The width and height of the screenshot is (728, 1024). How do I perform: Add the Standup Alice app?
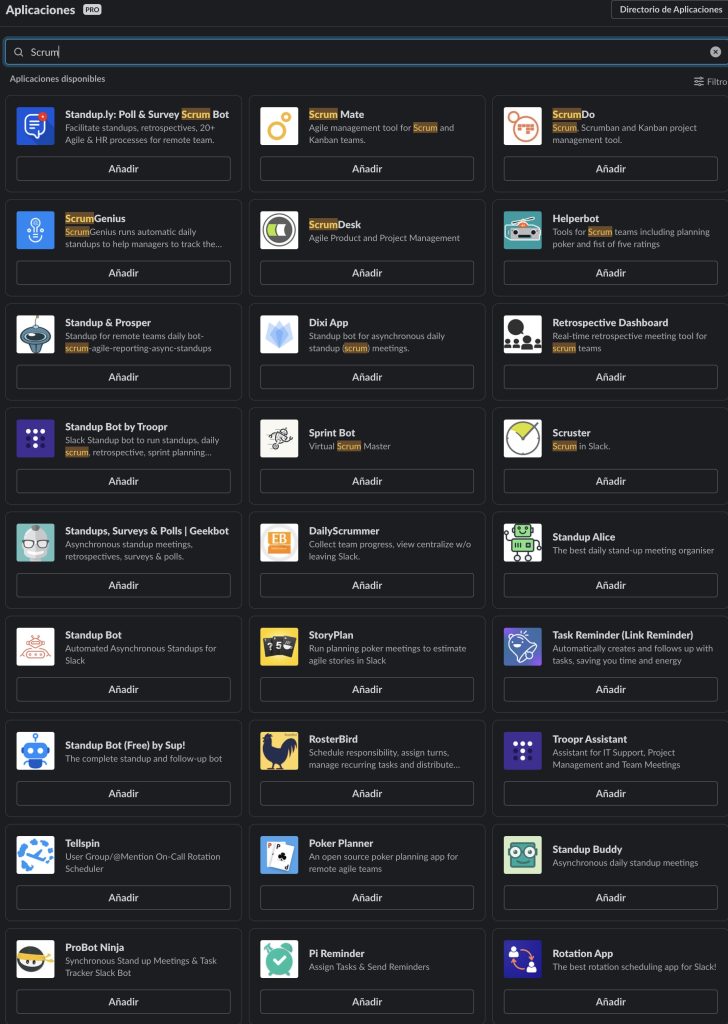(x=610, y=585)
